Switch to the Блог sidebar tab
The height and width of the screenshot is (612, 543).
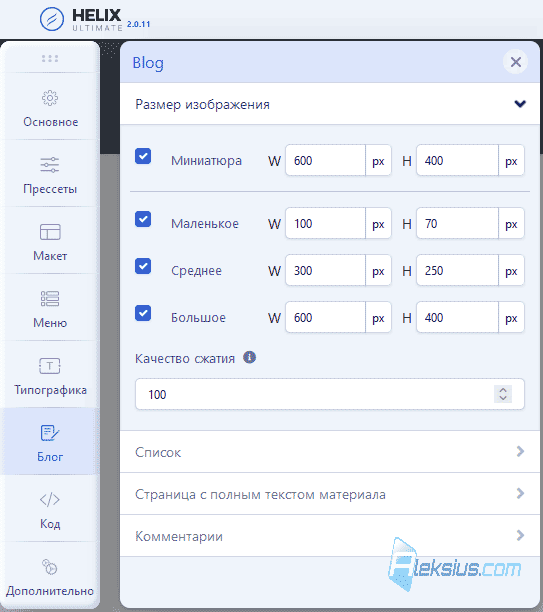click(50, 441)
